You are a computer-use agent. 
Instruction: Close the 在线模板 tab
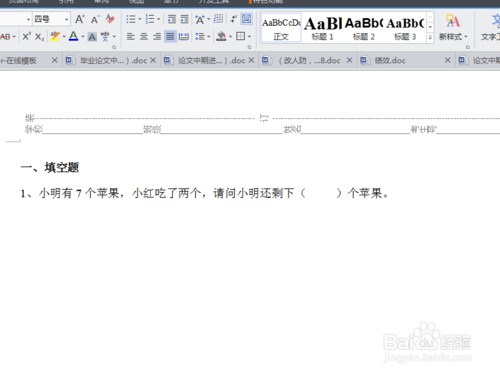coord(55,60)
